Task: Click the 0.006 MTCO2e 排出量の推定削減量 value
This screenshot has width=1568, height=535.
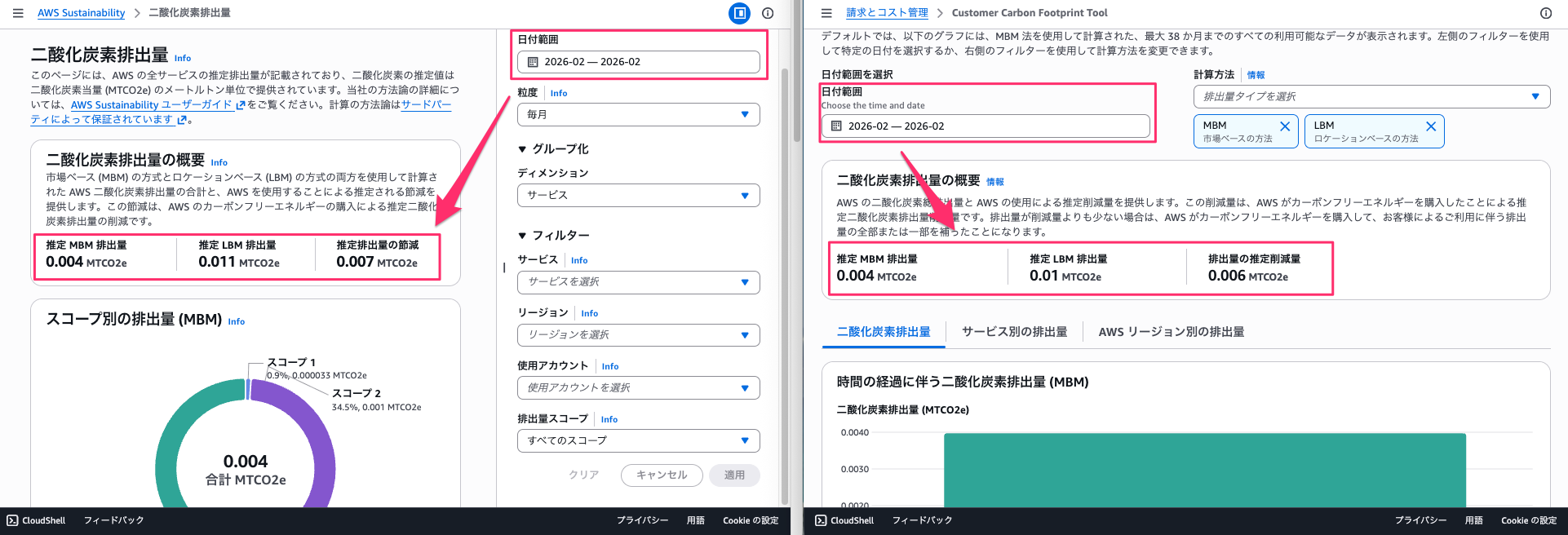Action: (x=1248, y=276)
